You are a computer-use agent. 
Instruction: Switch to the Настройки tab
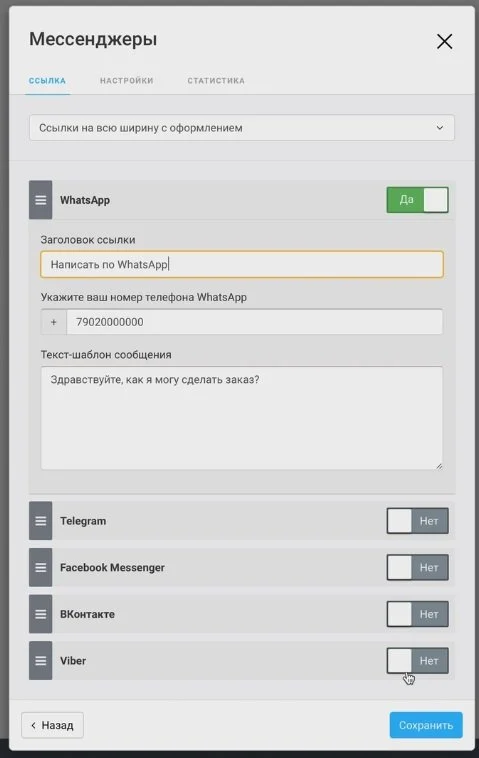127,81
